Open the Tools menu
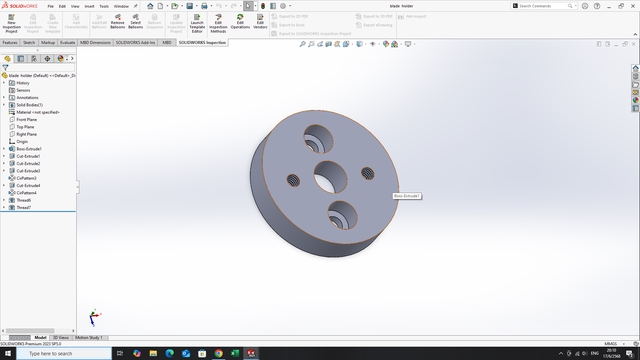Image resolution: width=640 pixels, height=360 pixels. pyautogui.click(x=104, y=7)
